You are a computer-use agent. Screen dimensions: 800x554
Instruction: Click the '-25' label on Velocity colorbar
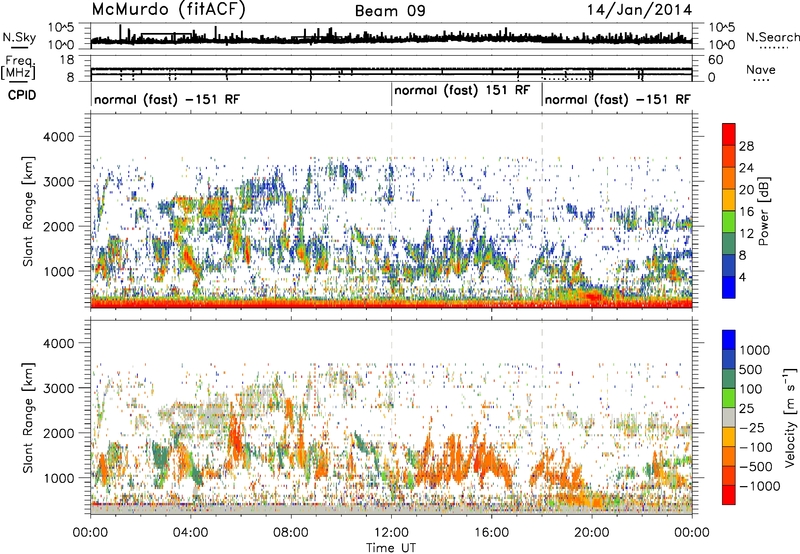coord(754,427)
